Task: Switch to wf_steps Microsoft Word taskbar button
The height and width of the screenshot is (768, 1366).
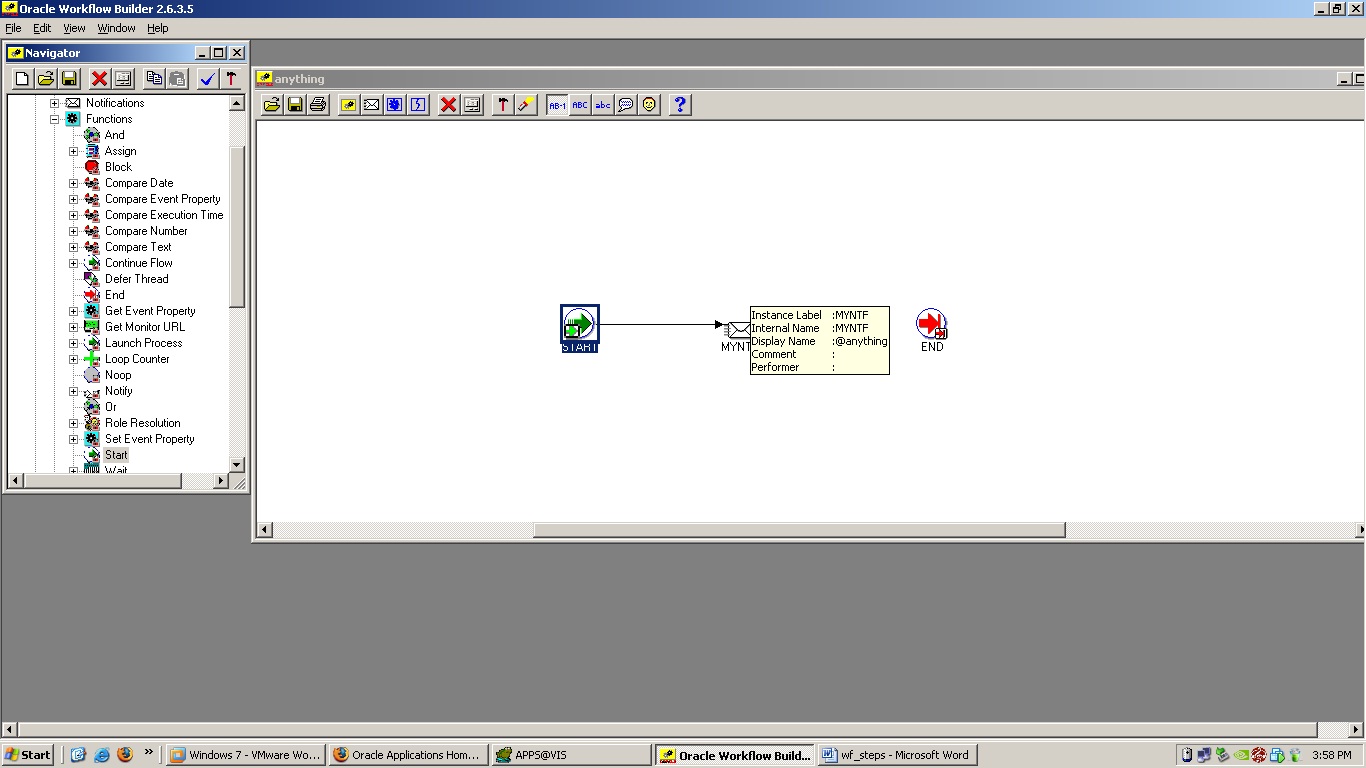Action: pos(896,755)
